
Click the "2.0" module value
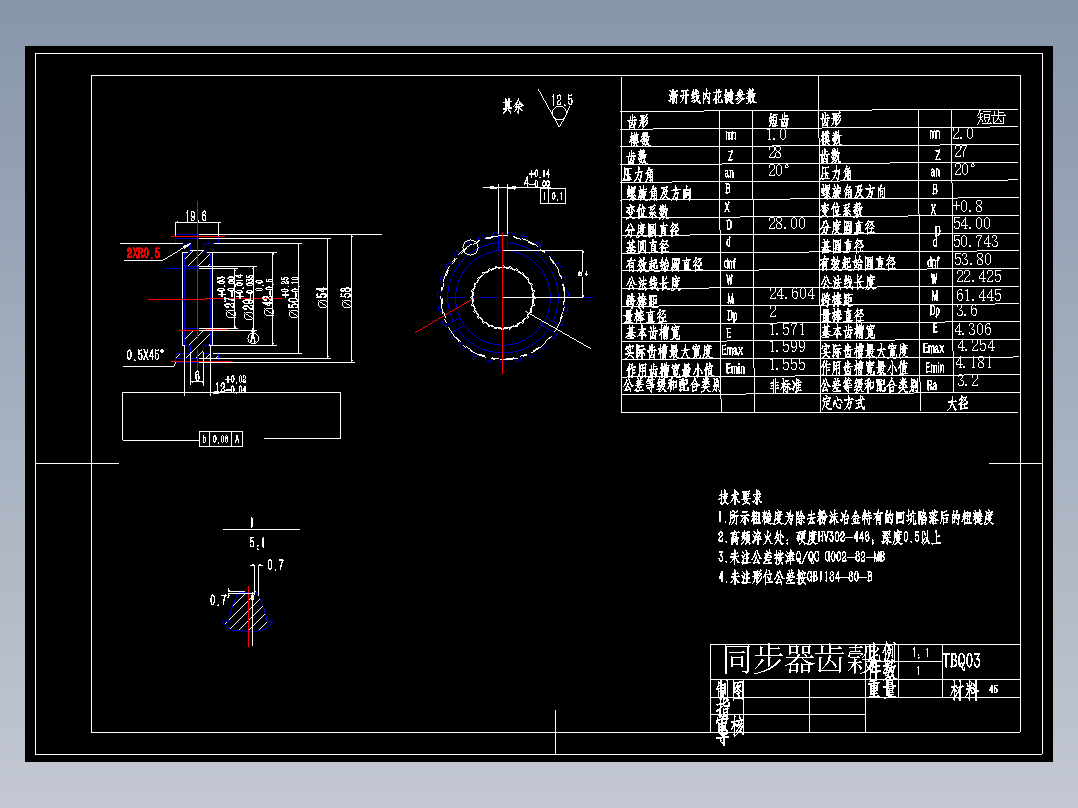pyautogui.click(x=963, y=133)
